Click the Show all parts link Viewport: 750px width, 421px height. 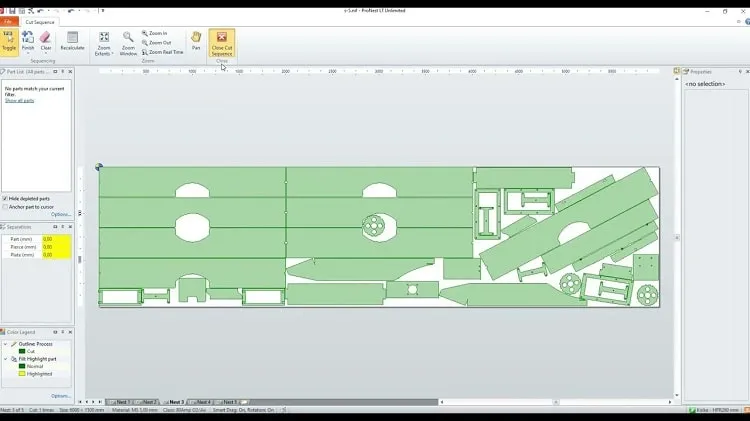tap(20, 100)
